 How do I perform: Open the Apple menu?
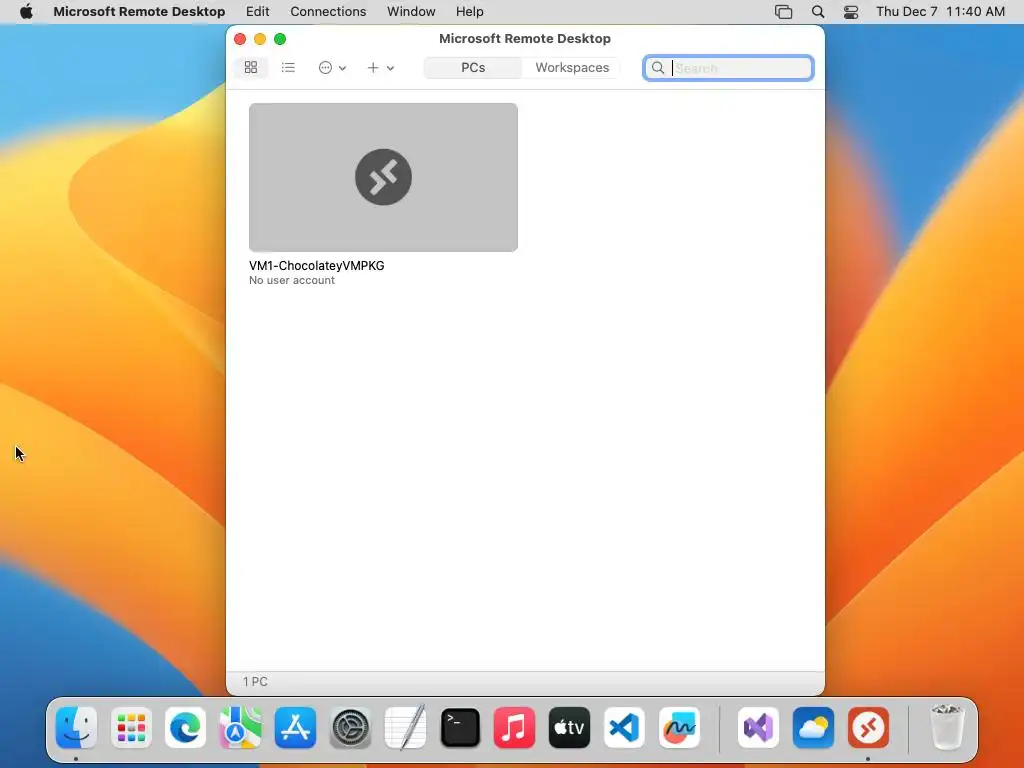click(x=26, y=12)
